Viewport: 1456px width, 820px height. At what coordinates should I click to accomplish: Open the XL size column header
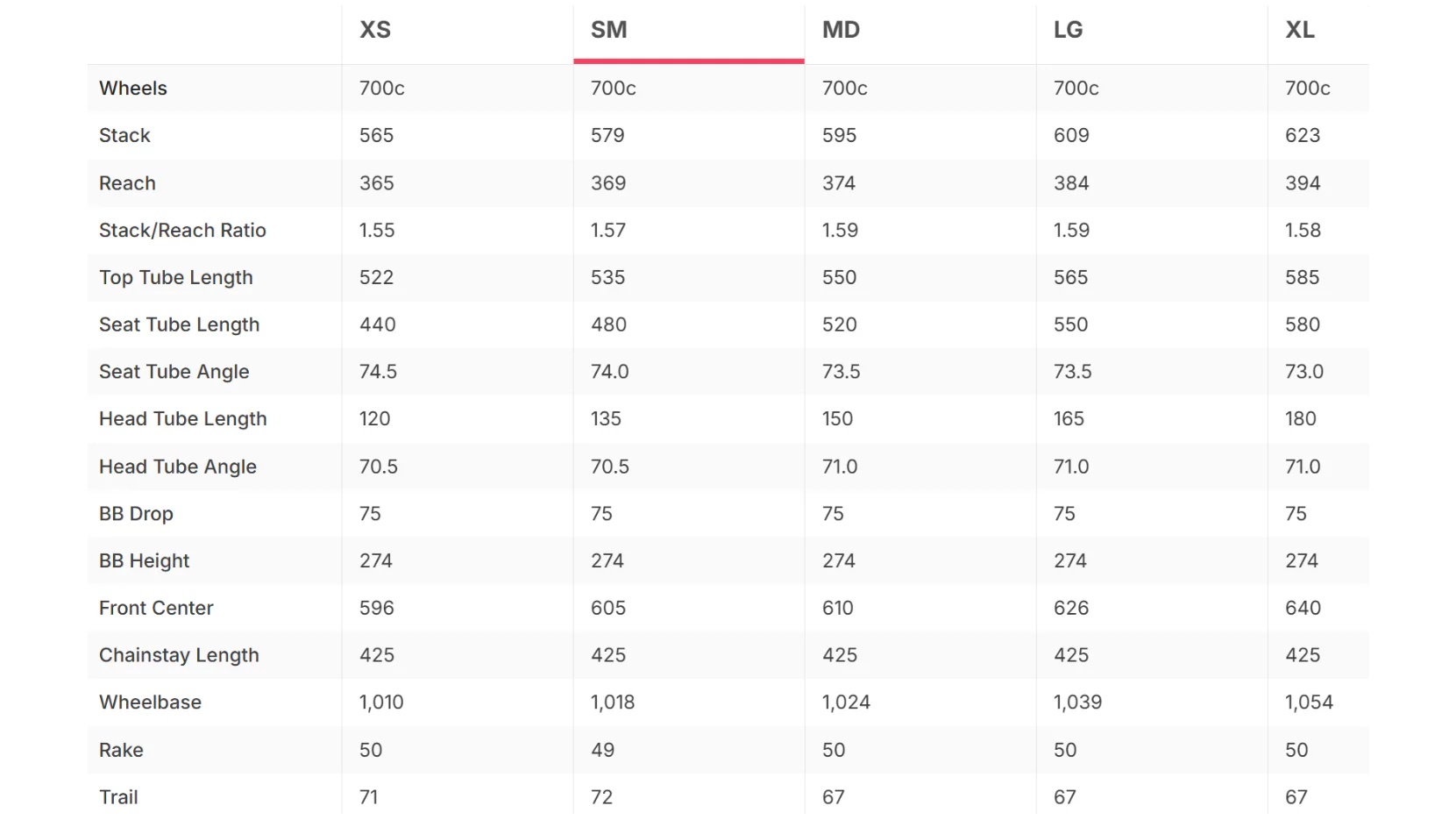click(x=1300, y=30)
